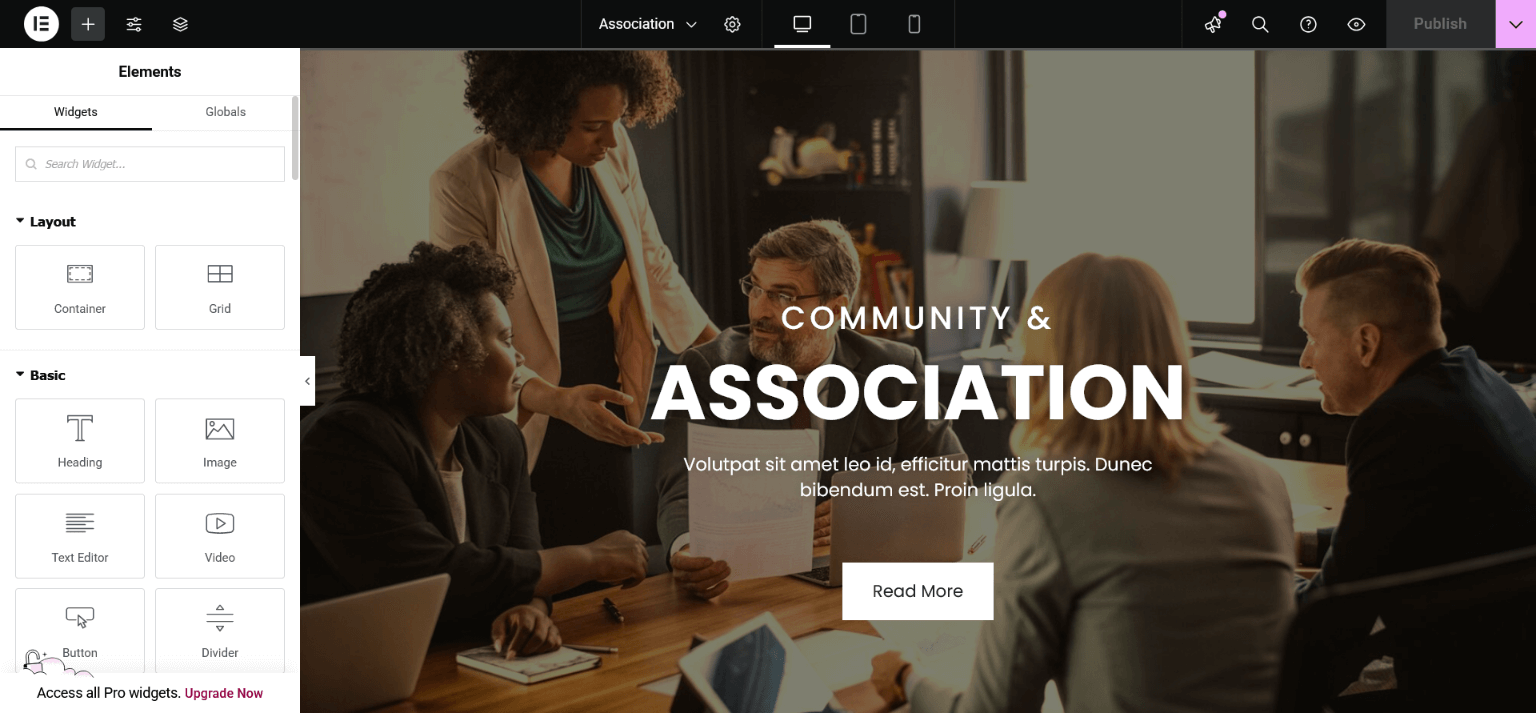Open the What's New megaphone icon
Image resolution: width=1536 pixels, height=713 pixels.
pos(1213,24)
